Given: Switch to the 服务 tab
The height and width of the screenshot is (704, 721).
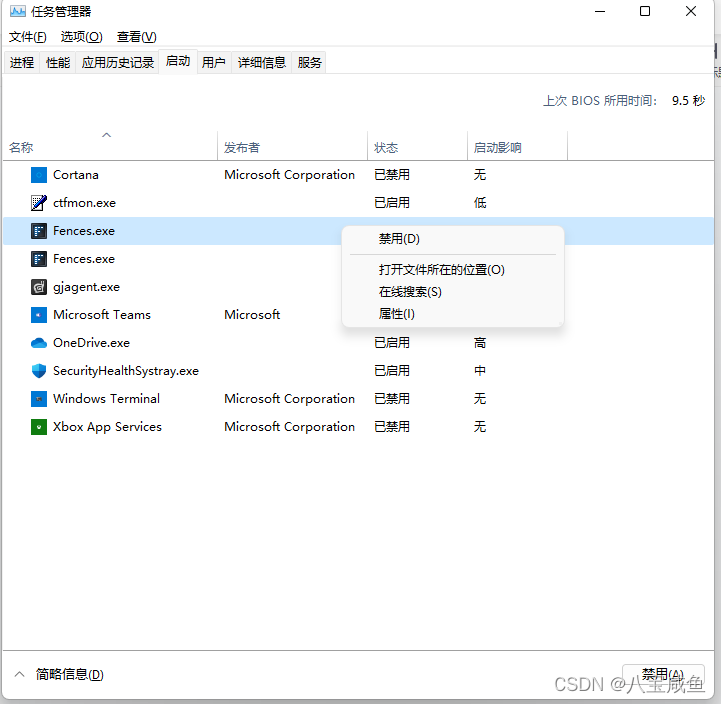Looking at the screenshot, I should [x=309, y=63].
